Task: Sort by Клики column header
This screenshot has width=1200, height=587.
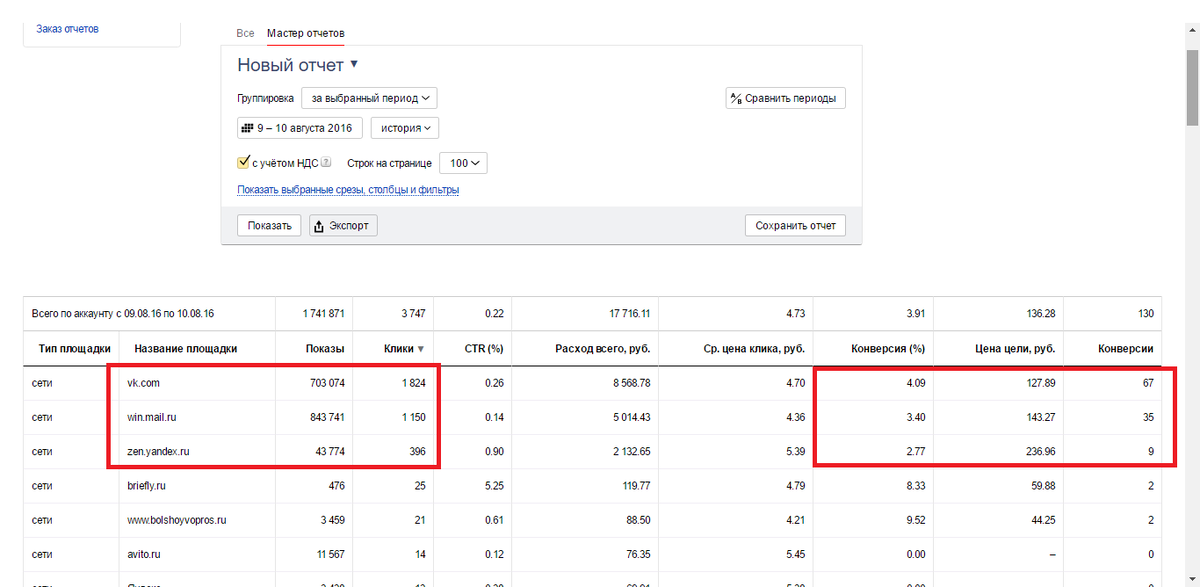Action: (x=404, y=349)
